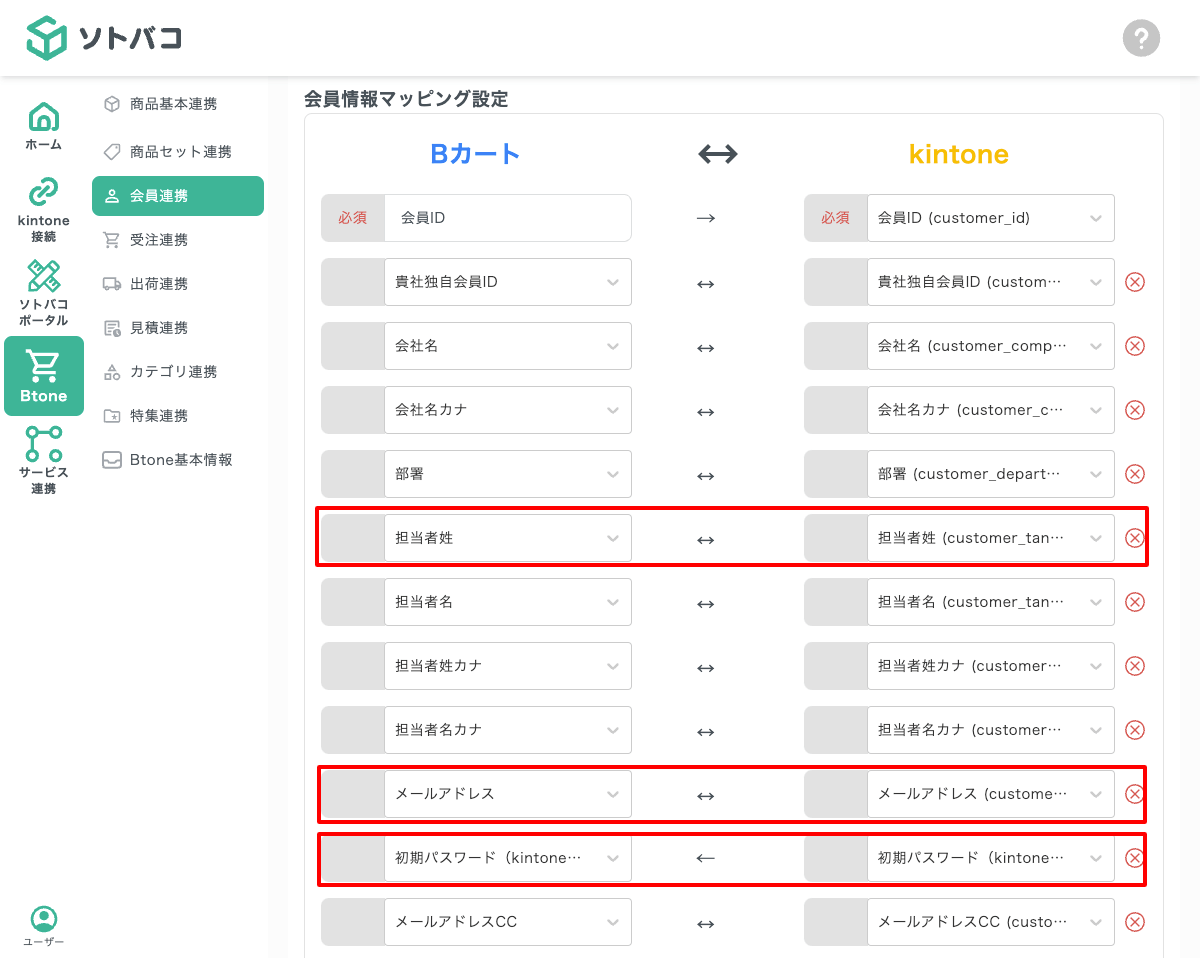The image size is (1200, 958).
Task: Remove the 担当者名カナ mapping row
Action: 1135,730
